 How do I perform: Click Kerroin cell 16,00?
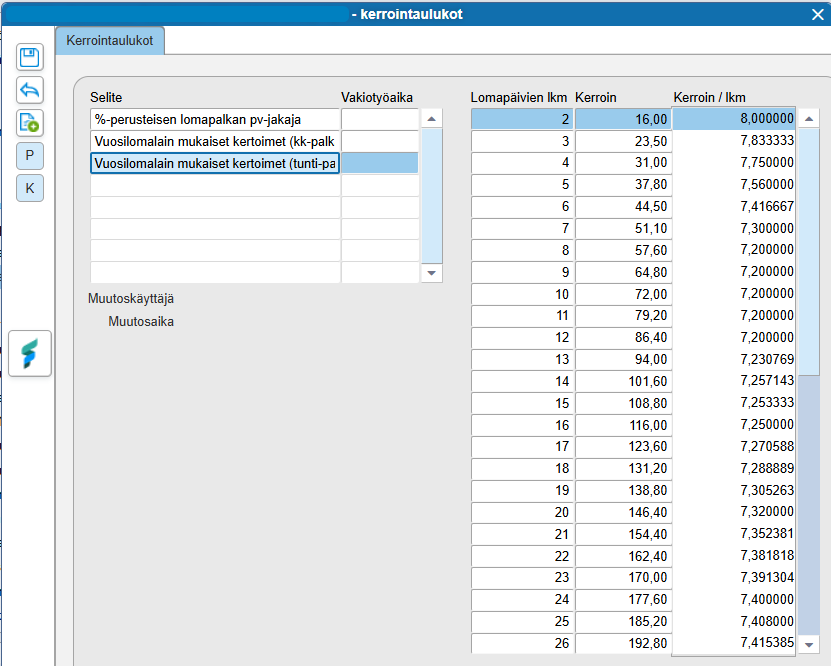click(623, 119)
